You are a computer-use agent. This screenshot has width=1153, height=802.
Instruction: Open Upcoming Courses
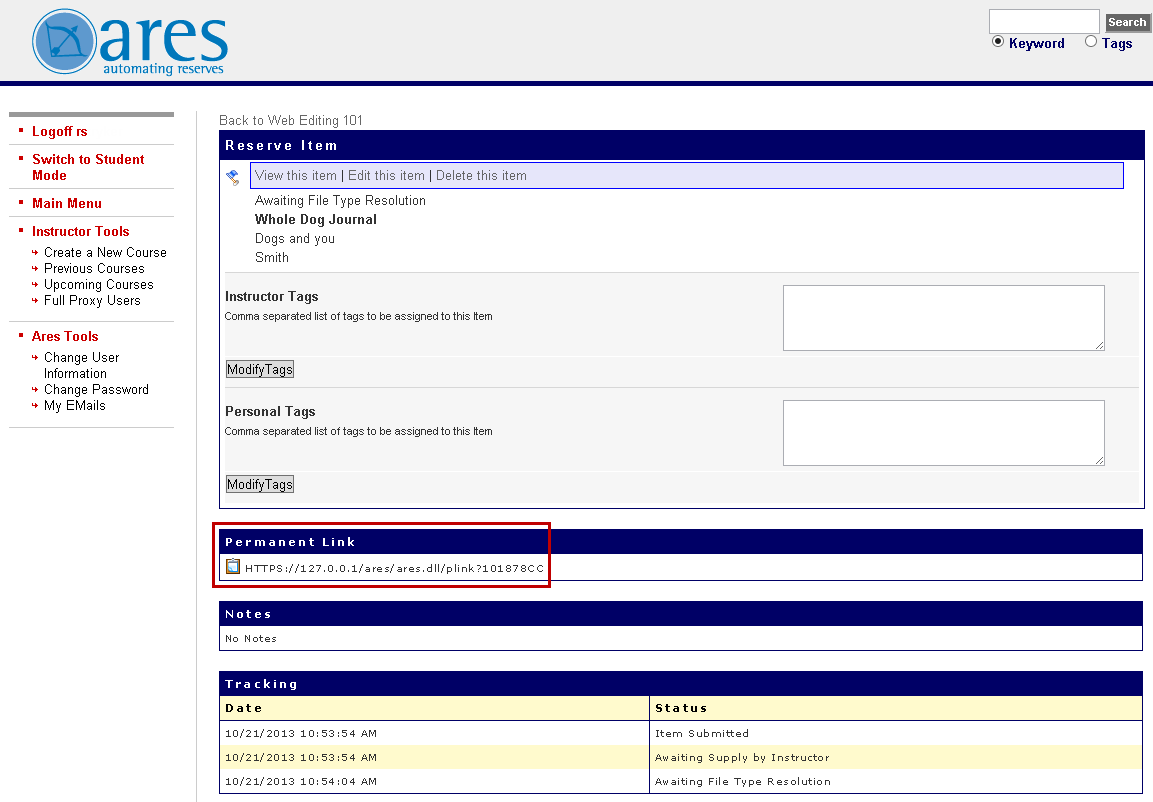[98, 284]
